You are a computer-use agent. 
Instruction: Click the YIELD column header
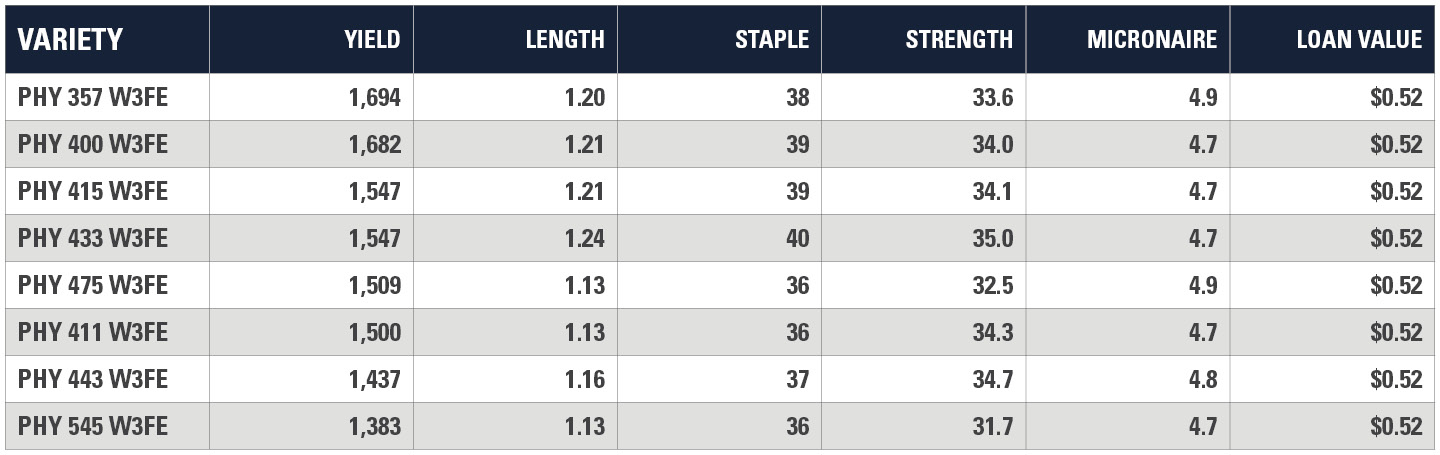[x=372, y=40]
